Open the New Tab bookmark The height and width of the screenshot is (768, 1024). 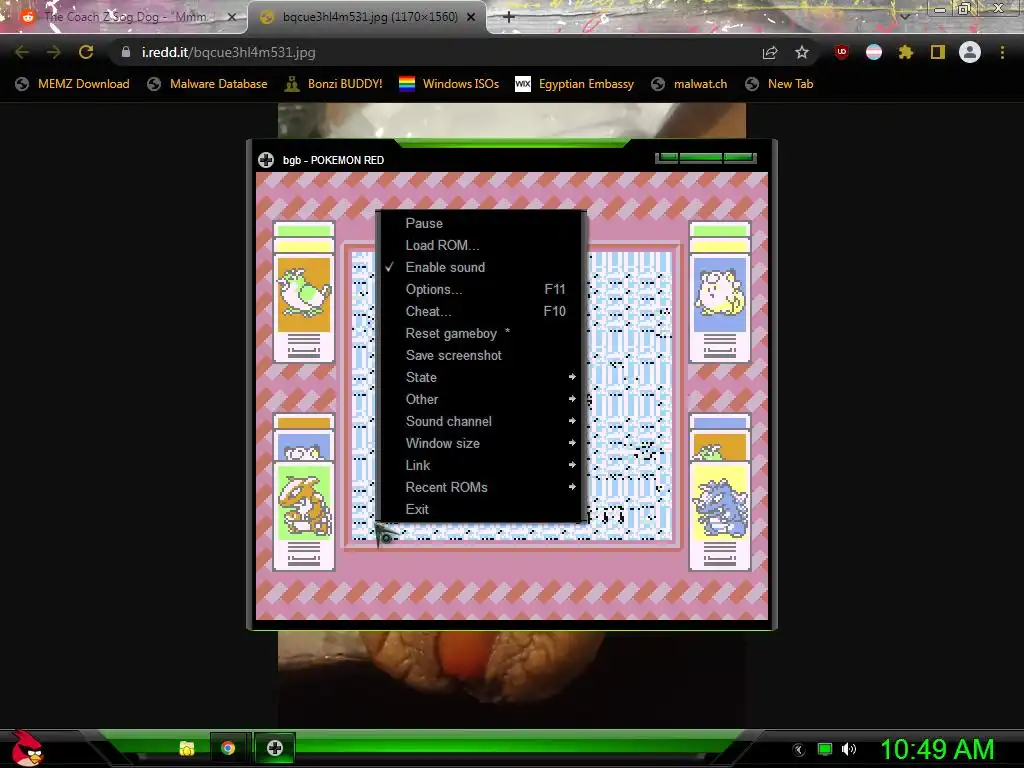pyautogui.click(x=779, y=84)
